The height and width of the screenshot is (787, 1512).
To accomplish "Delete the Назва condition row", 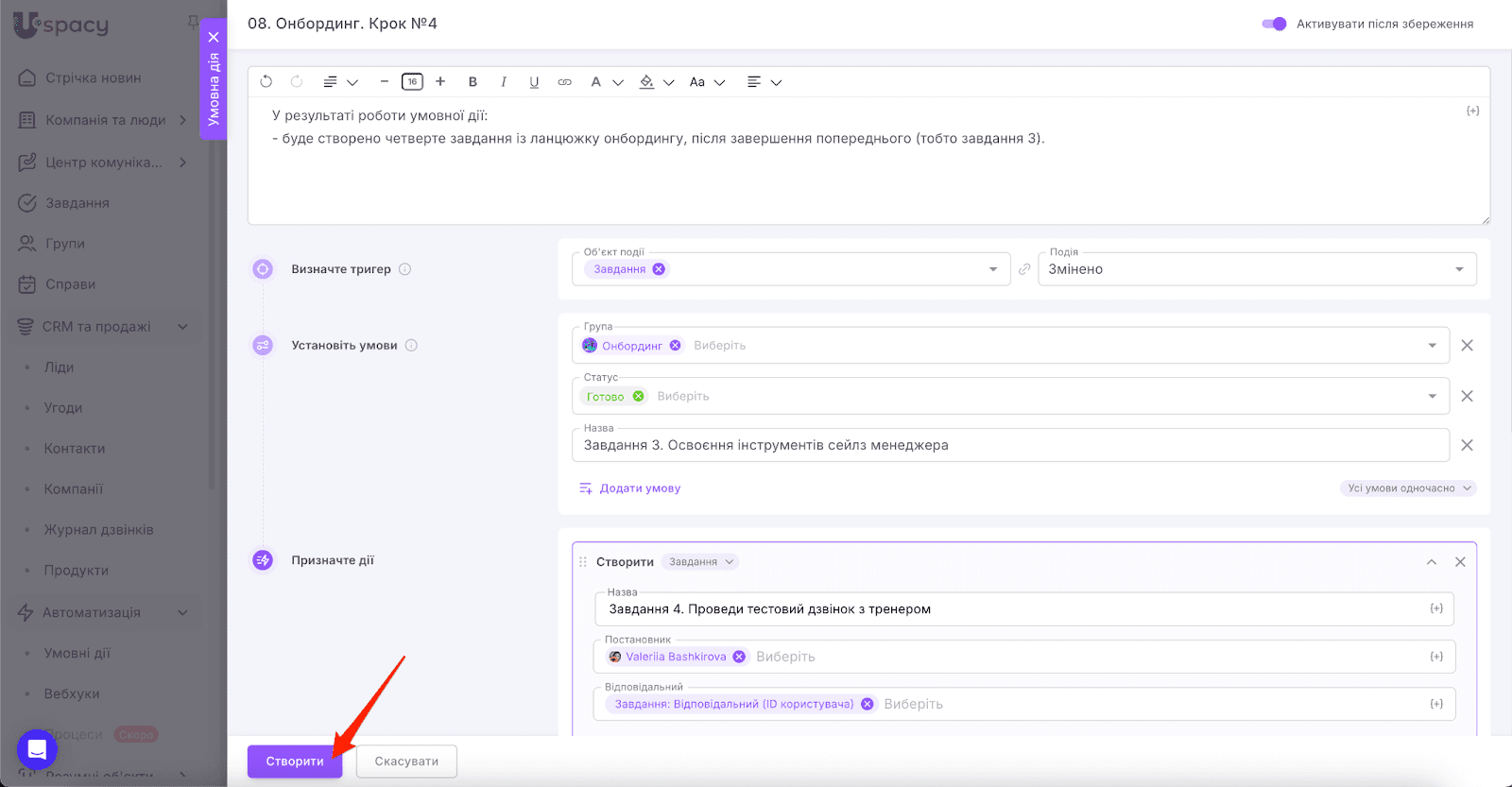I will pyautogui.click(x=1467, y=445).
